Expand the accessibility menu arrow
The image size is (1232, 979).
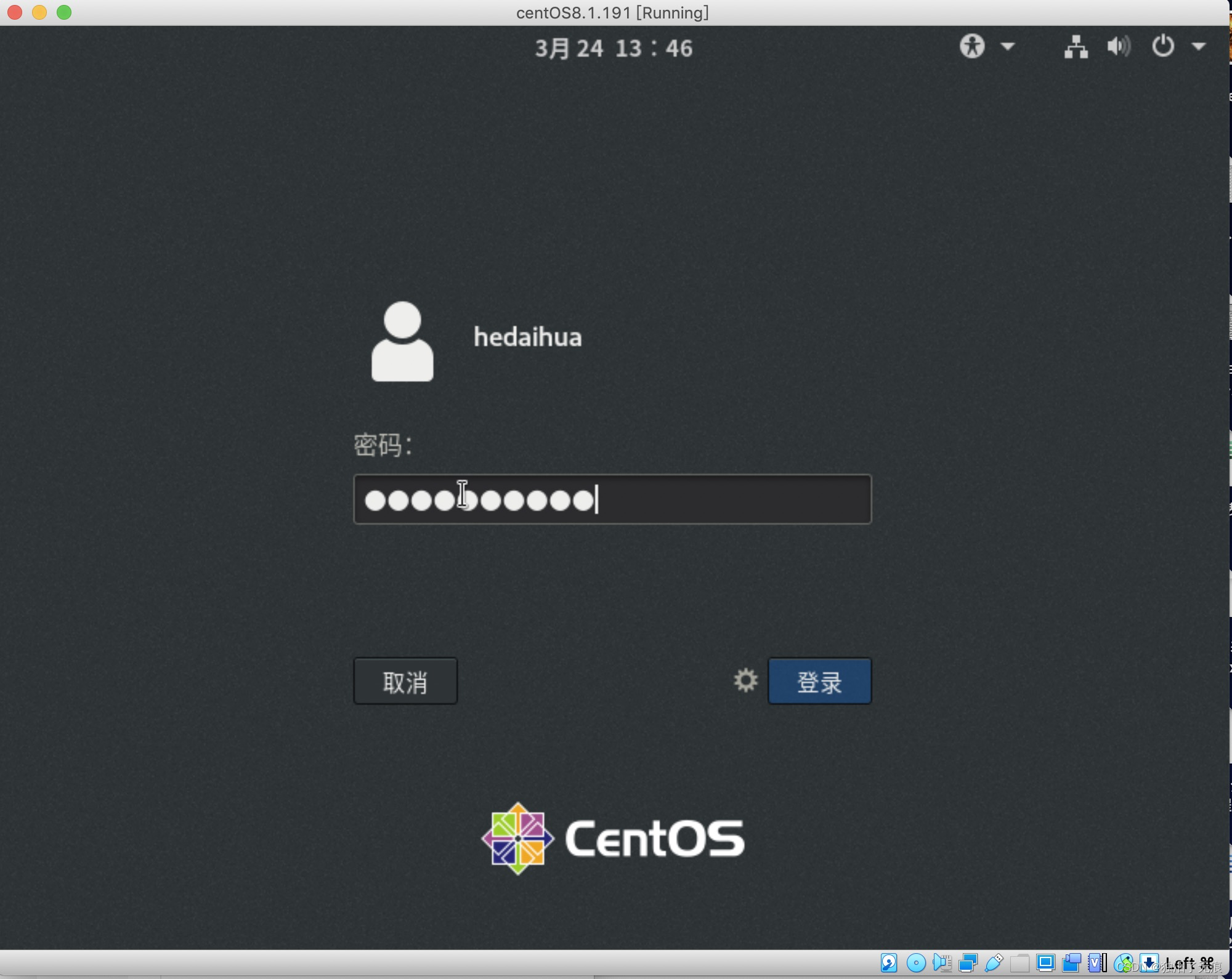tap(1008, 46)
